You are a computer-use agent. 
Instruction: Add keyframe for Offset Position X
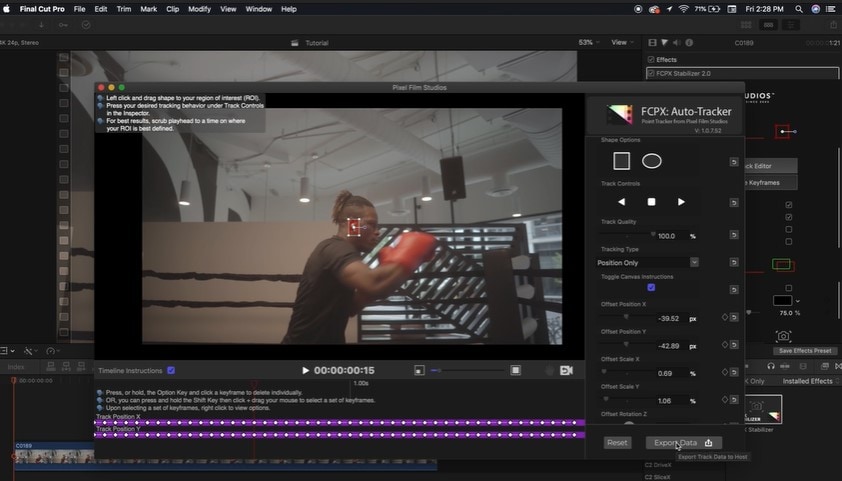coord(724,317)
